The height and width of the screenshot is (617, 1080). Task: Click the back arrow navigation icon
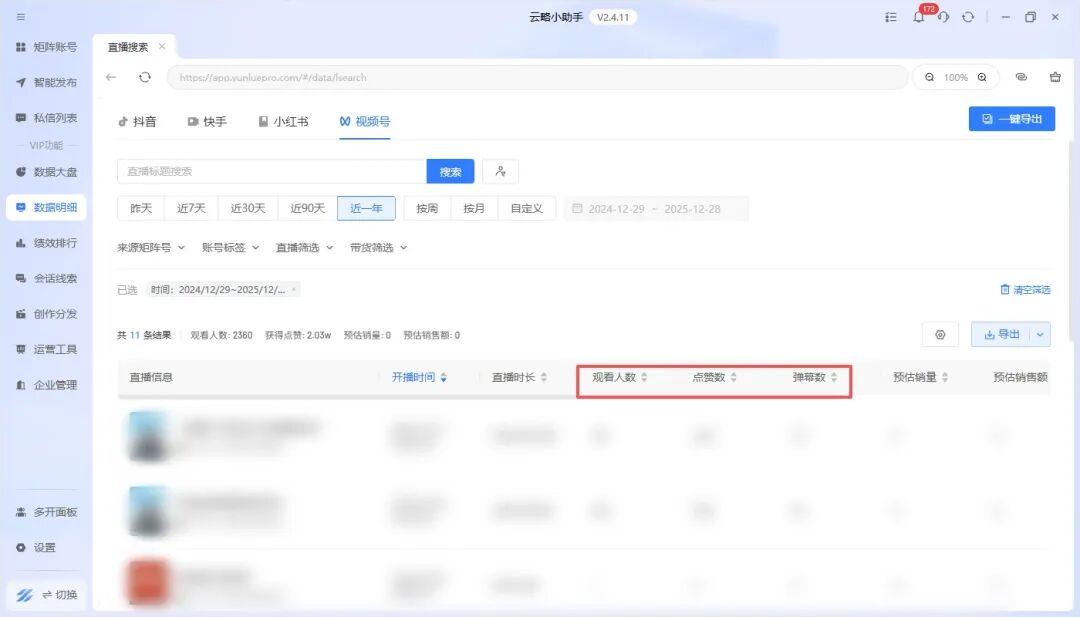click(111, 77)
